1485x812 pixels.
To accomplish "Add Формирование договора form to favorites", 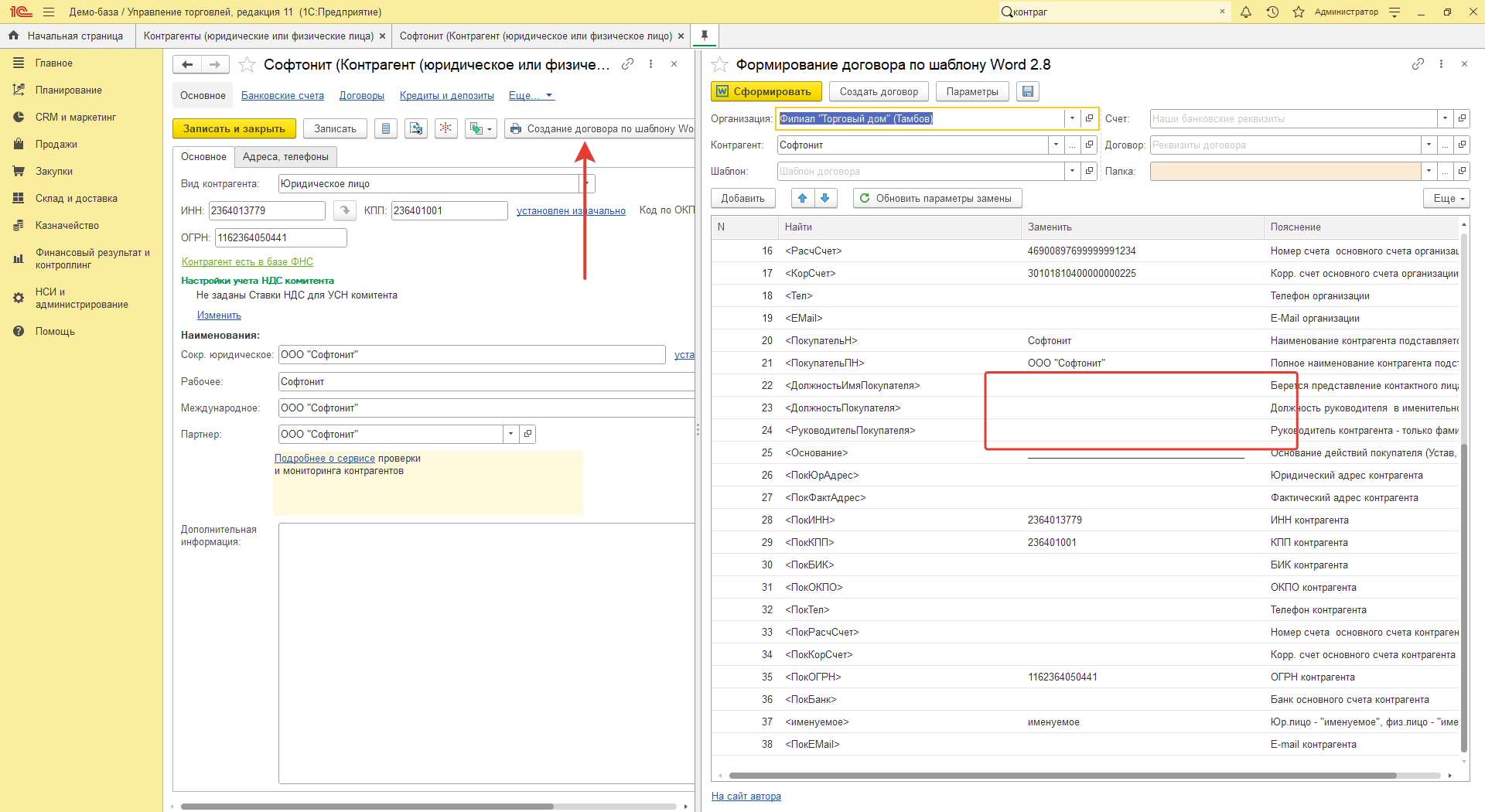I will [x=719, y=64].
